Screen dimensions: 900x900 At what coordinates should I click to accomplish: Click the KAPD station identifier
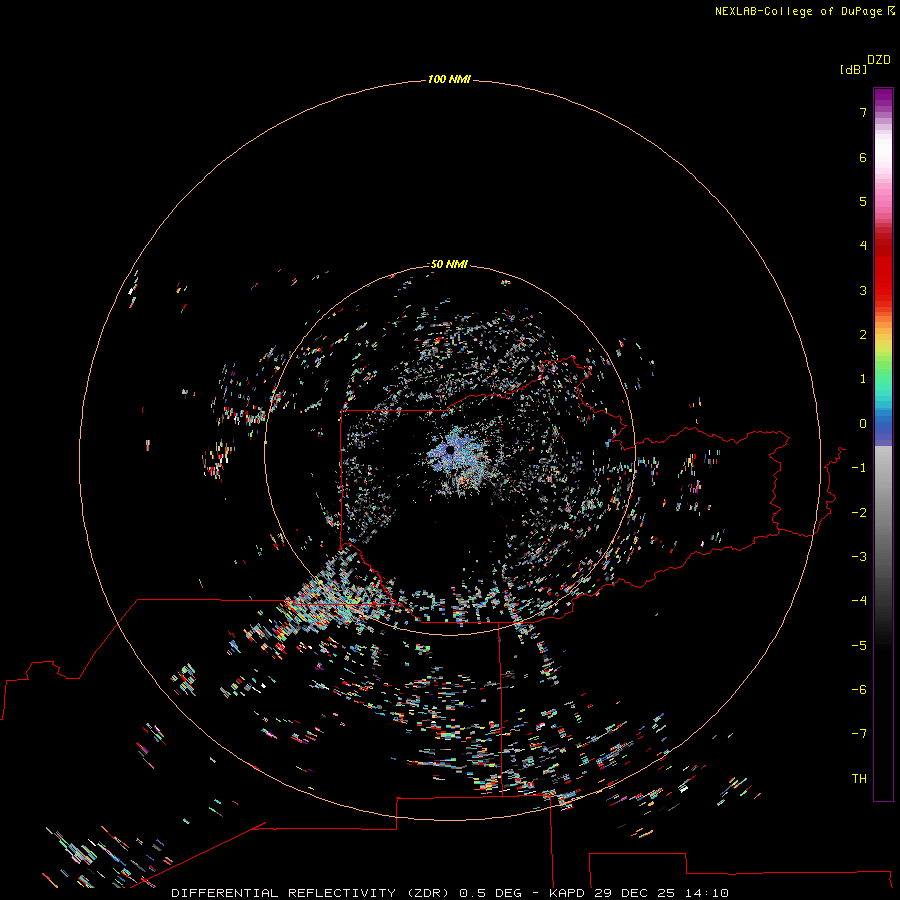567,893
